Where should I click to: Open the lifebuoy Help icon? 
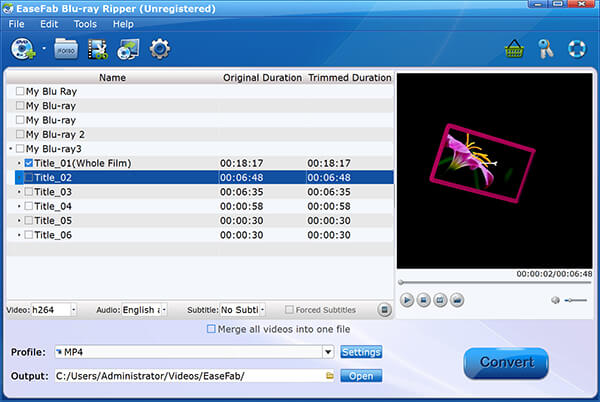(x=577, y=49)
